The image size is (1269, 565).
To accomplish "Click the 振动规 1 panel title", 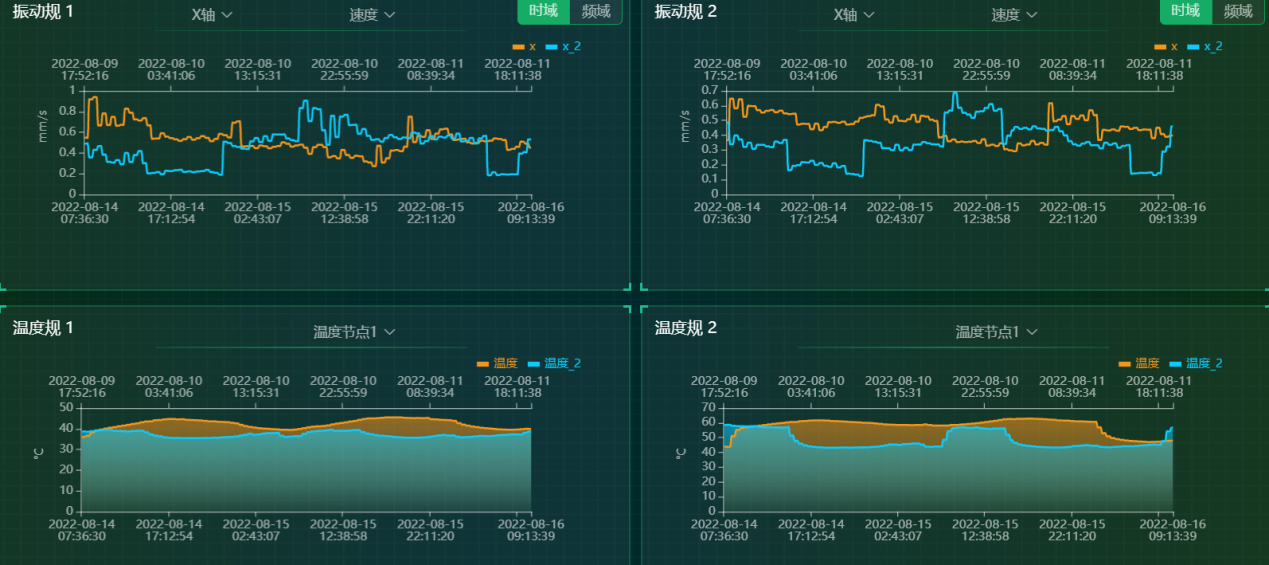I will pyautogui.click(x=42, y=11).
